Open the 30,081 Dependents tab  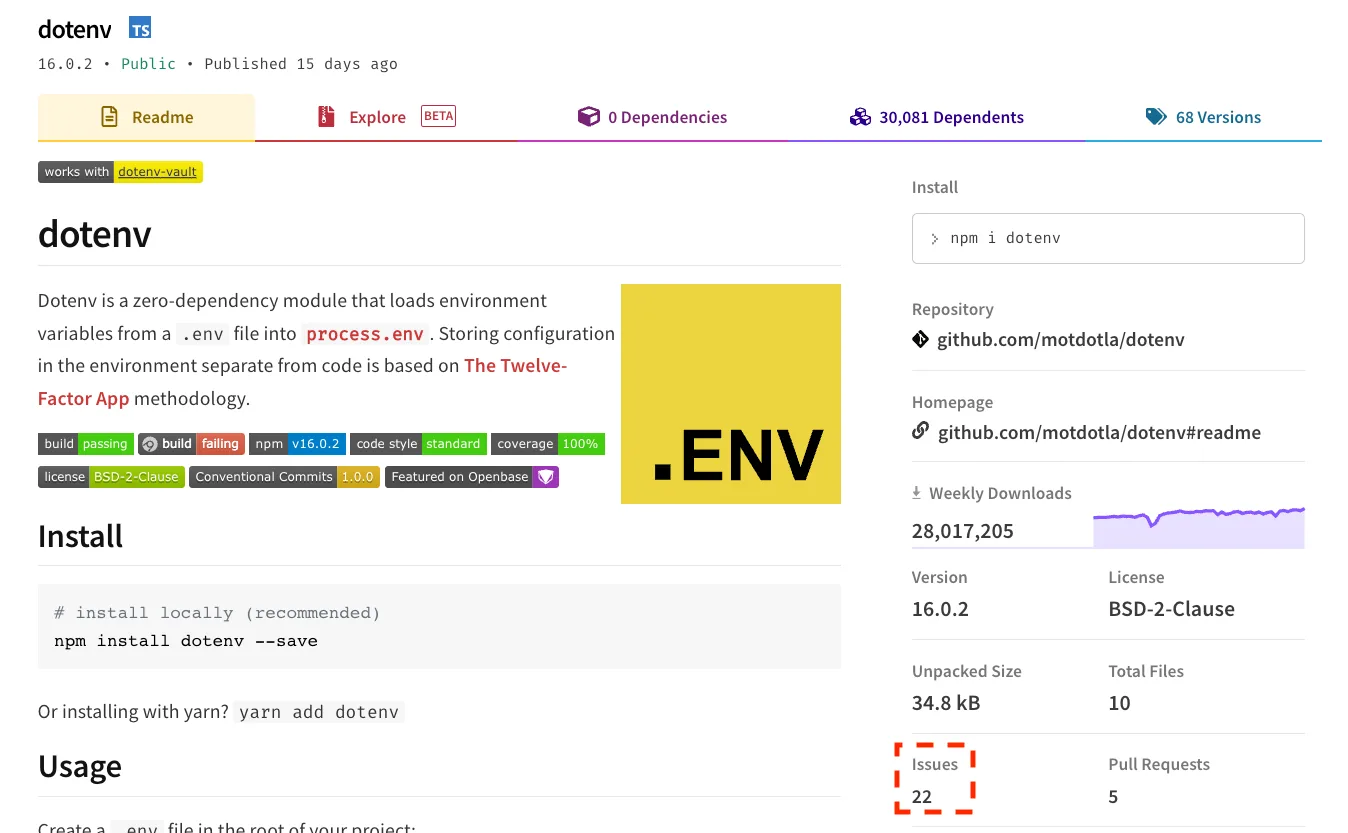click(936, 117)
